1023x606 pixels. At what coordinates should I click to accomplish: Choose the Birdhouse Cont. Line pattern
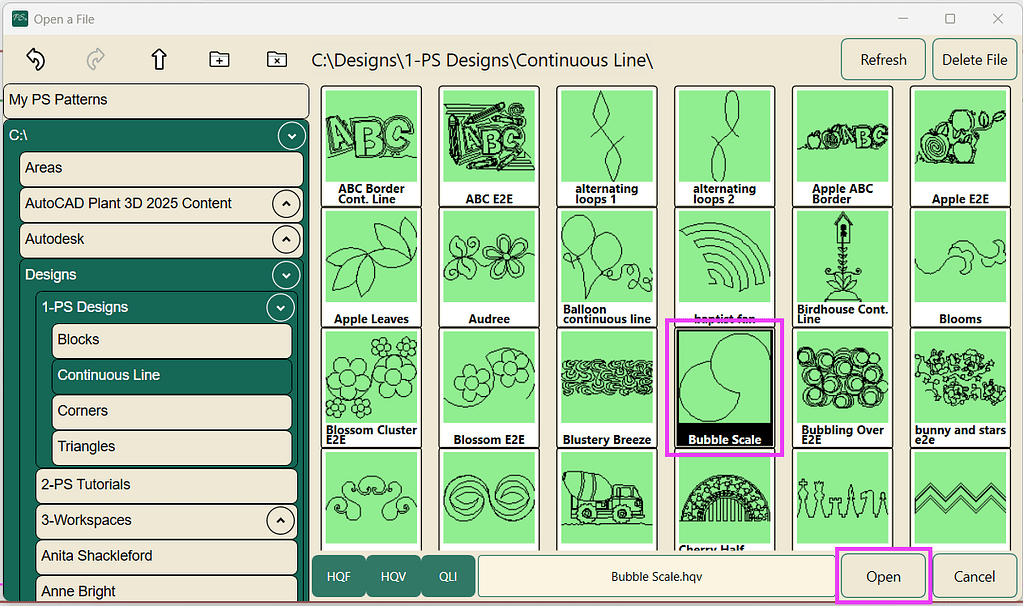pos(843,266)
